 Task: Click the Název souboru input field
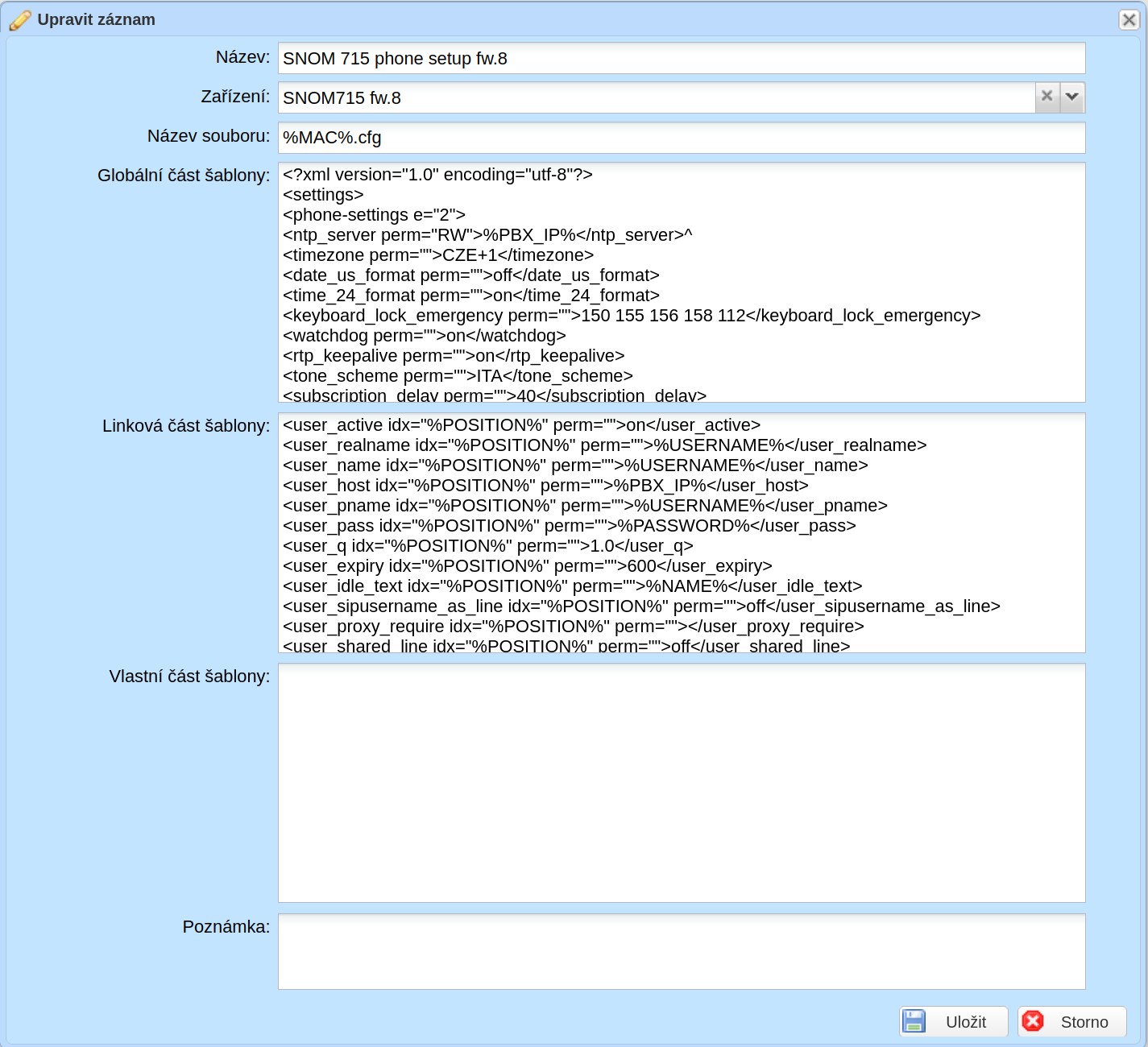pos(682,137)
